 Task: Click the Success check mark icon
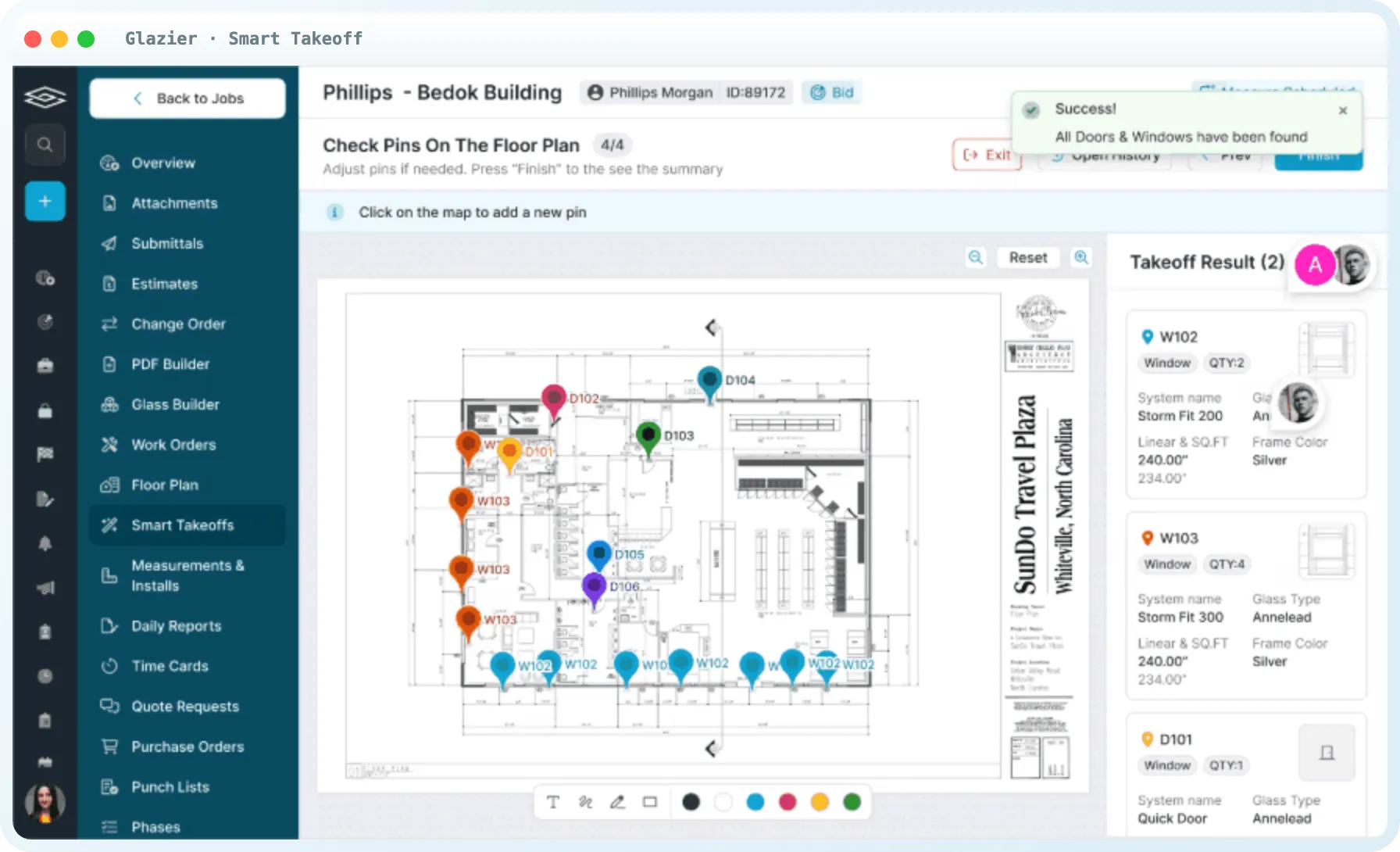1031,110
